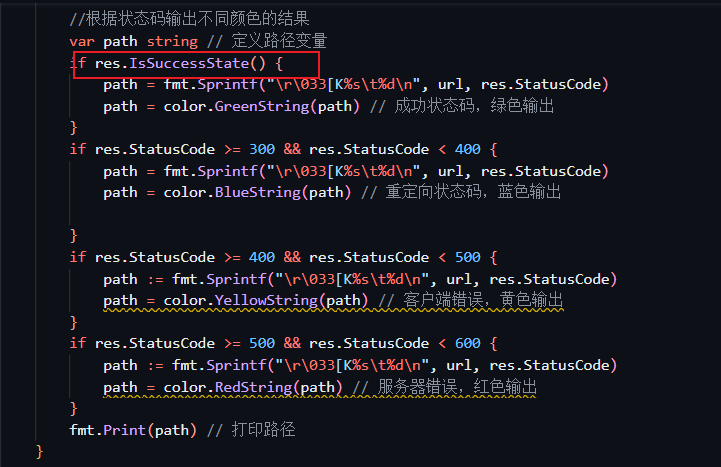721x467 pixels.
Task: Click the comment after the RedString line
Action: pyautogui.click(x=444, y=387)
